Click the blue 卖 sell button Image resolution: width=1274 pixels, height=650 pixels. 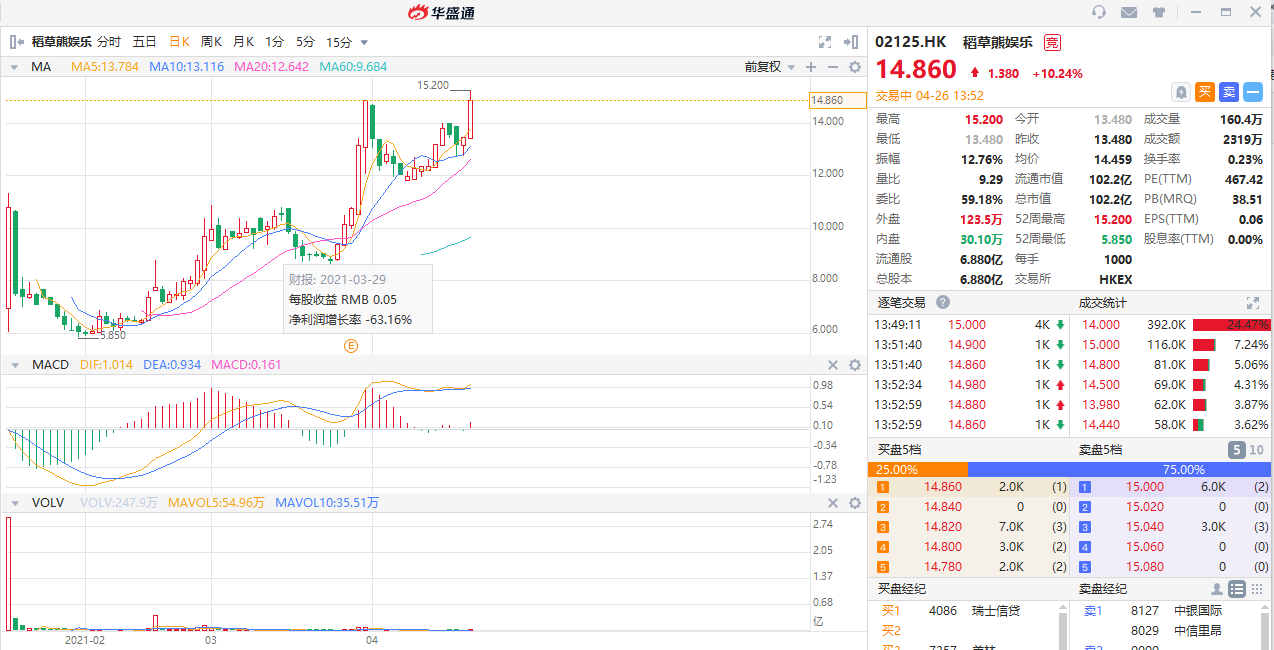point(1229,92)
